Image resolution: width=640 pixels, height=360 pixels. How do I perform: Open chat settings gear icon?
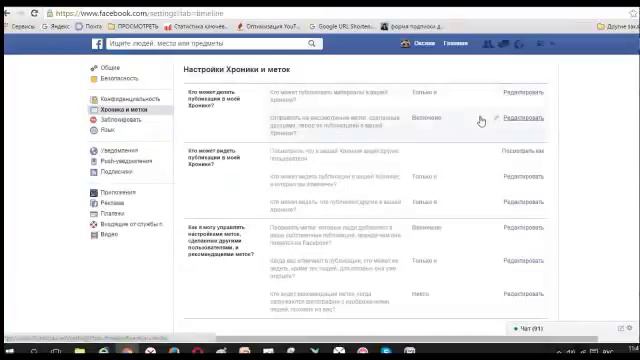630,328
